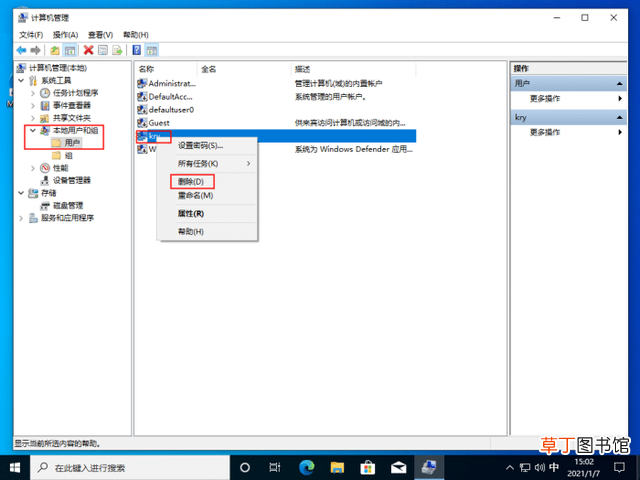Open the 查看(V) menu

(100, 35)
